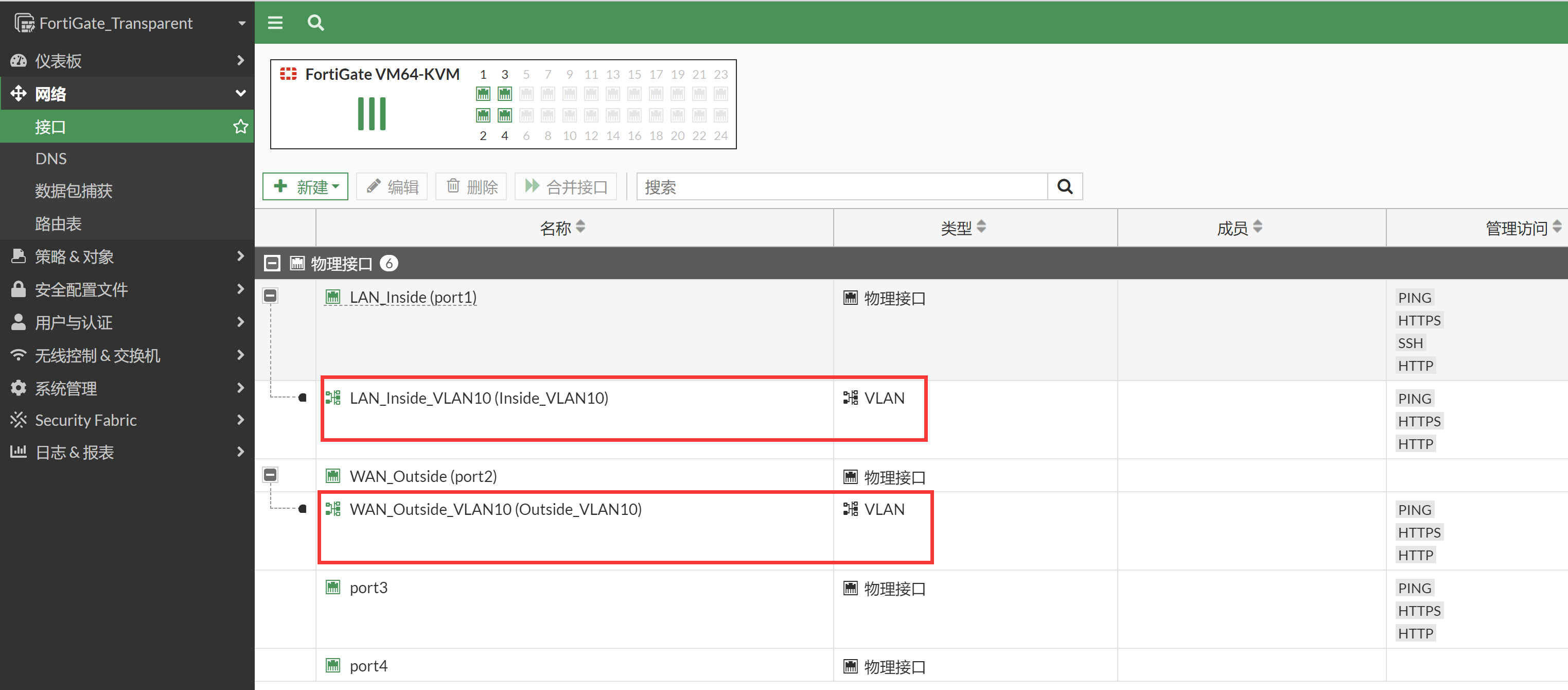Collapse LAN_Inside (port1) sub-interfaces

coord(270,296)
